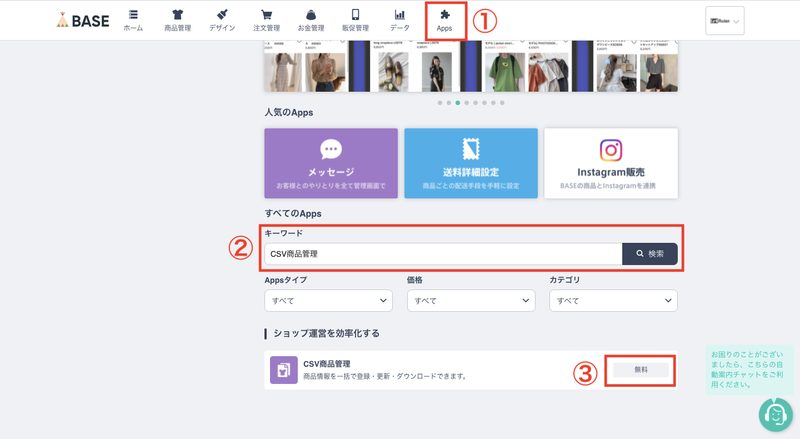800x439 pixels.
Task: Open 商品管理 in the top navigation
Action: 178,21
